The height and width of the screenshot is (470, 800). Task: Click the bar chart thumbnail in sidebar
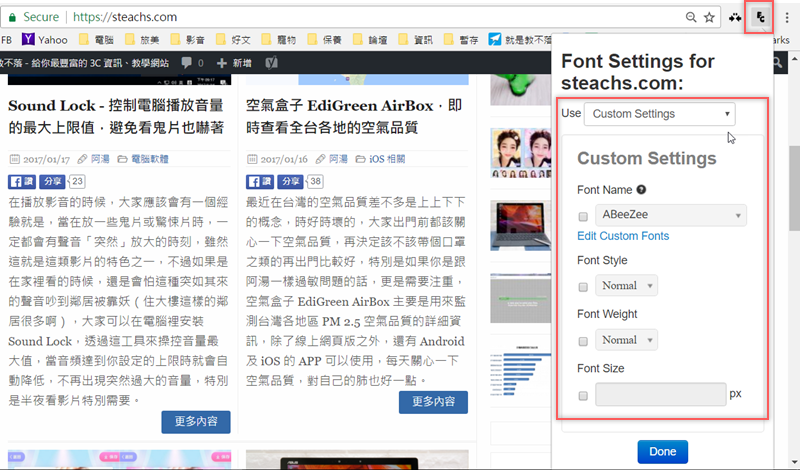pos(520,372)
